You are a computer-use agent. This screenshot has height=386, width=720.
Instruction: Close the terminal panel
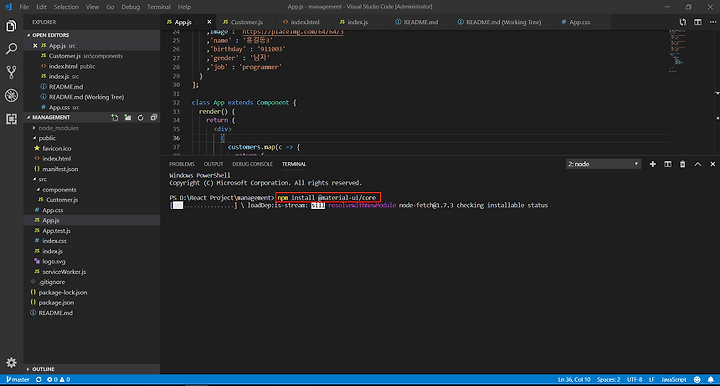[713, 164]
